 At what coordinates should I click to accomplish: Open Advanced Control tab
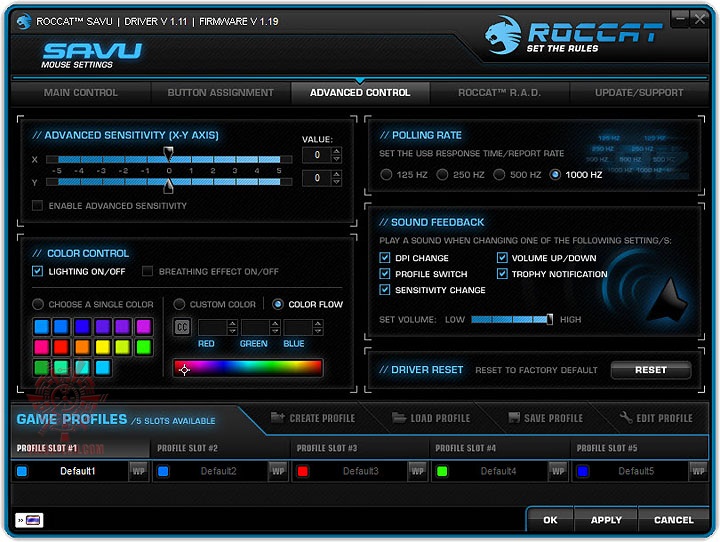360,93
